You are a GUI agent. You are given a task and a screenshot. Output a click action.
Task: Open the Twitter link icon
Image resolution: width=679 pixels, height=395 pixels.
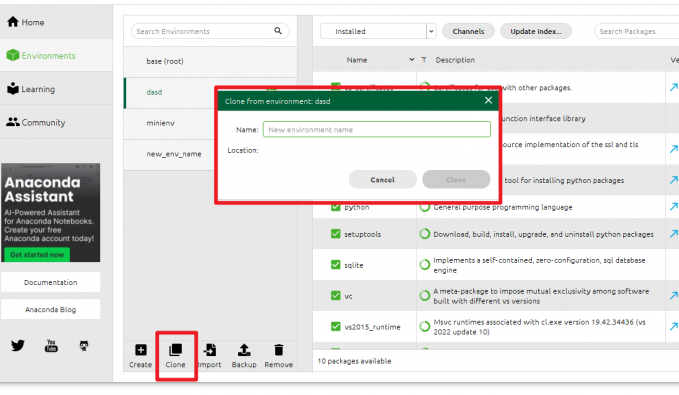click(x=18, y=346)
